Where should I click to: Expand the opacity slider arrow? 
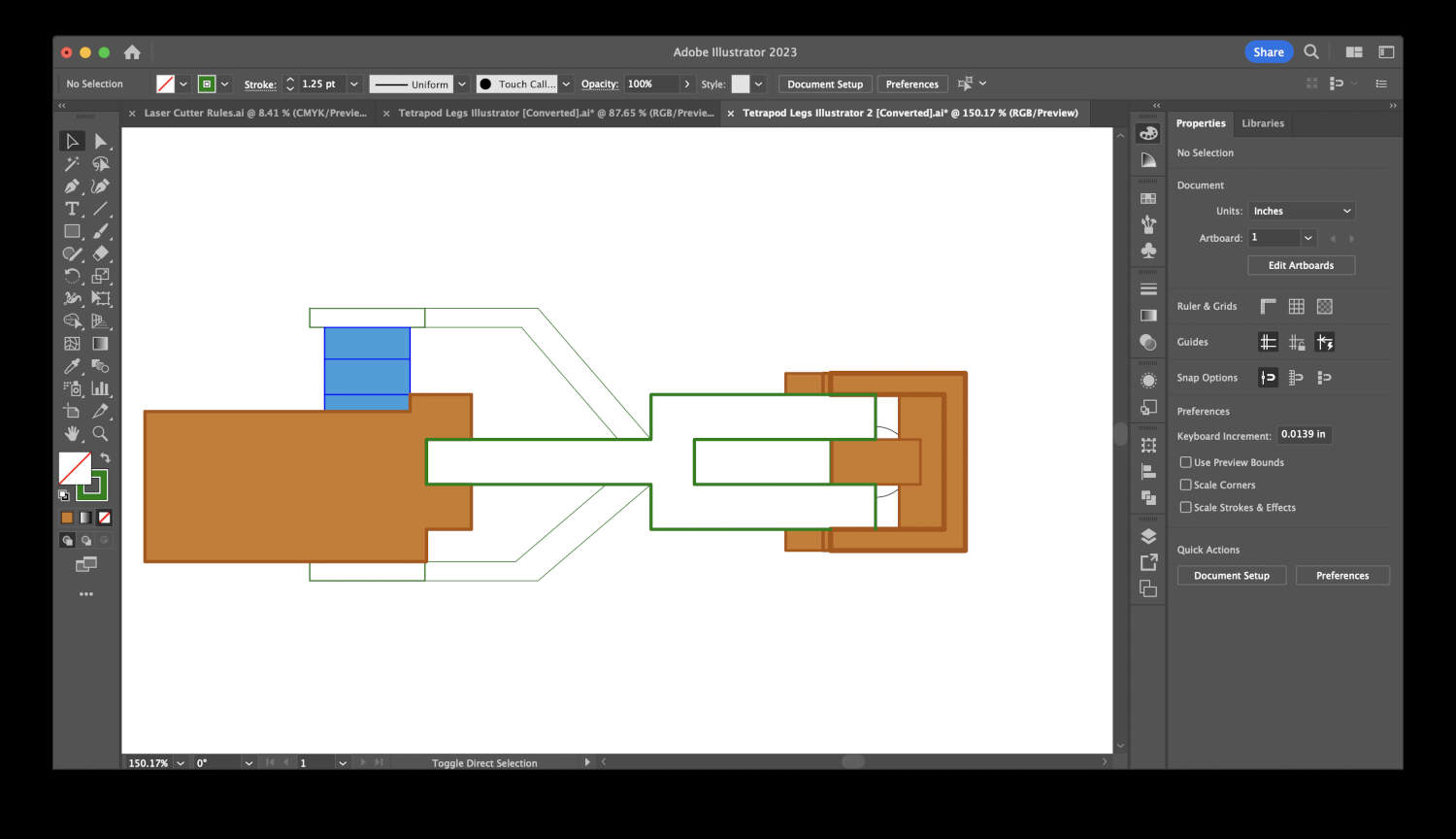(x=686, y=84)
